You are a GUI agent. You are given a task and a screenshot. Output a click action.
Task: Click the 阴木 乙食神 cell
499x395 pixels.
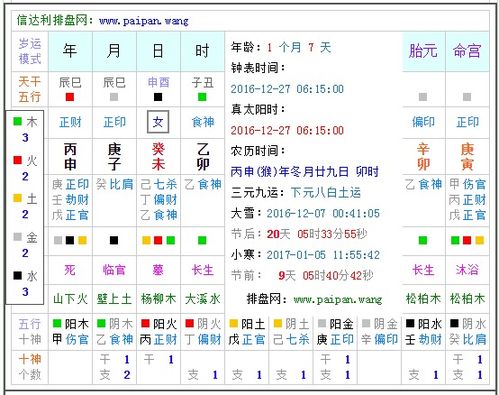114,332
